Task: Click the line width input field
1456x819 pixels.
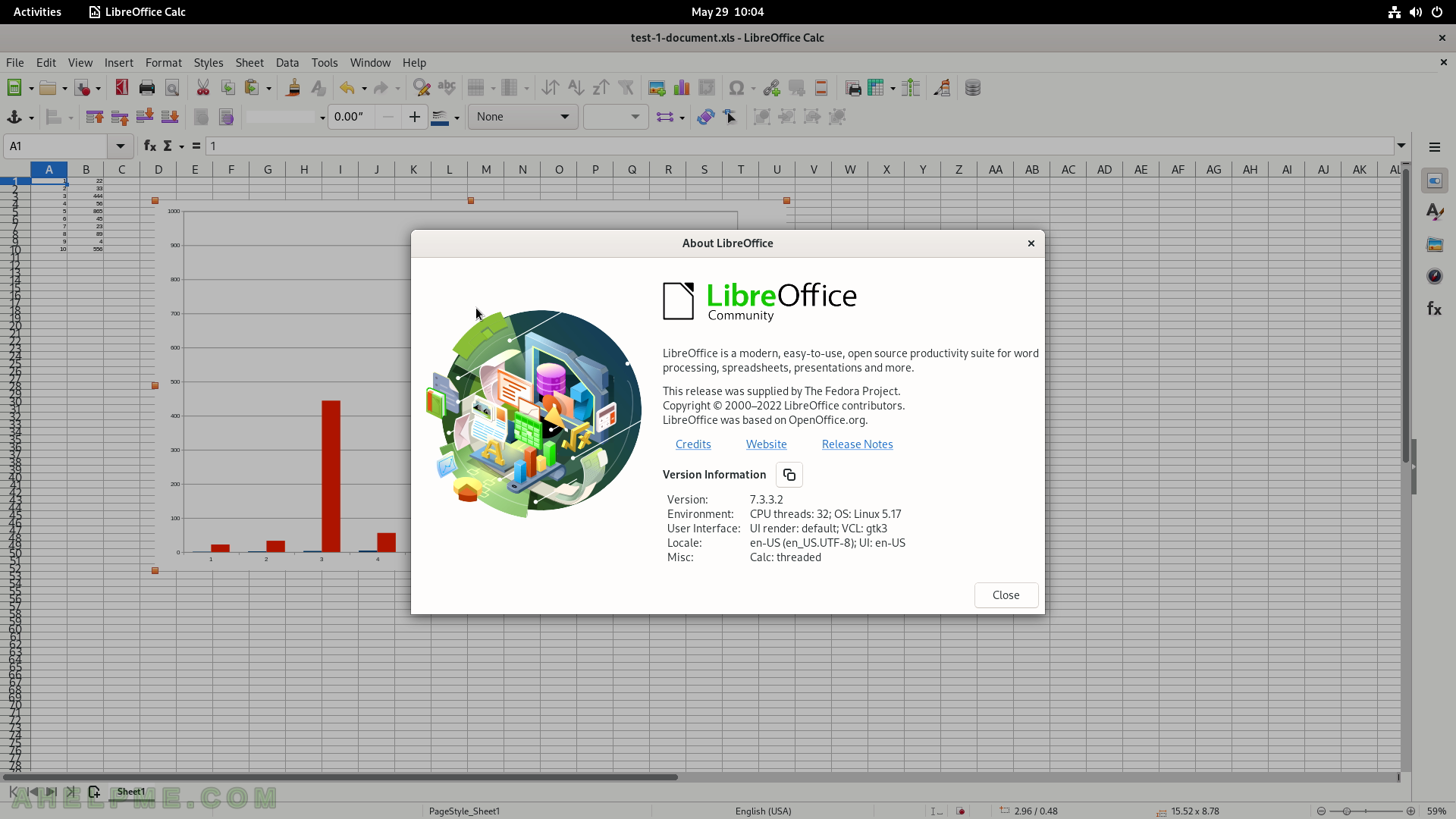Action: point(351,117)
